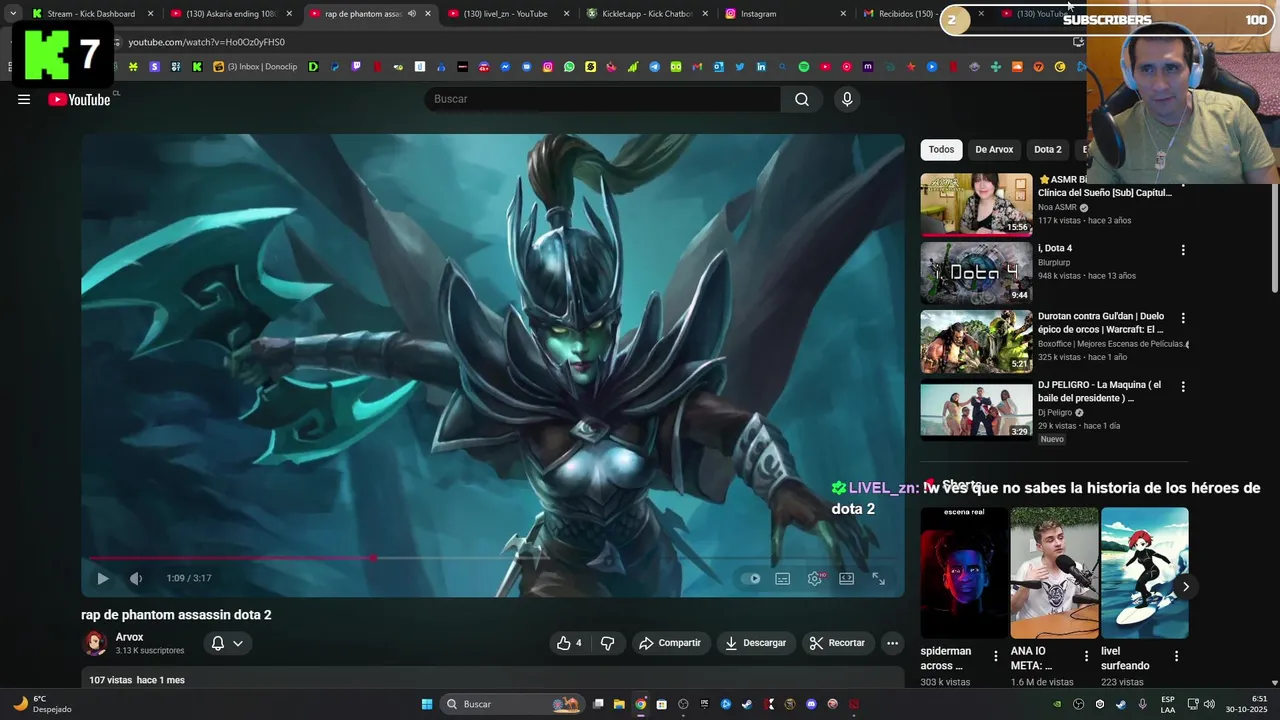This screenshot has height=720, width=1280.
Task: Open the ANA IO META Short
Action: click(x=1054, y=573)
